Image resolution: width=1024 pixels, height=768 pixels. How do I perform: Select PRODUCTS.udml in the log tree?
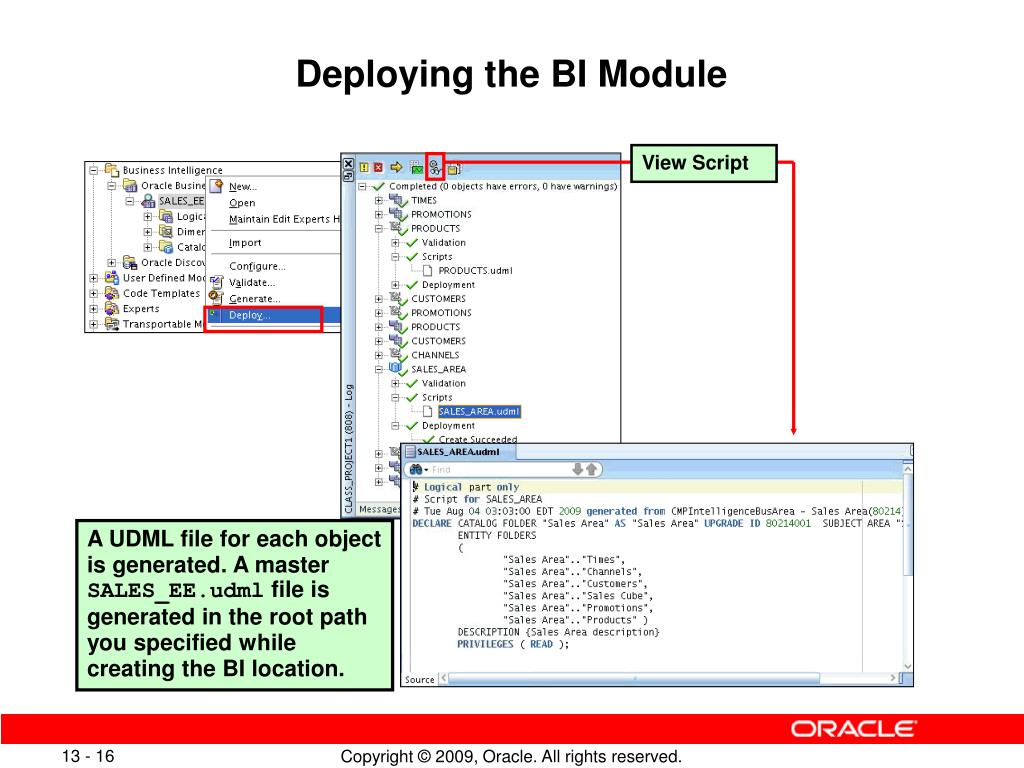[475, 270]
